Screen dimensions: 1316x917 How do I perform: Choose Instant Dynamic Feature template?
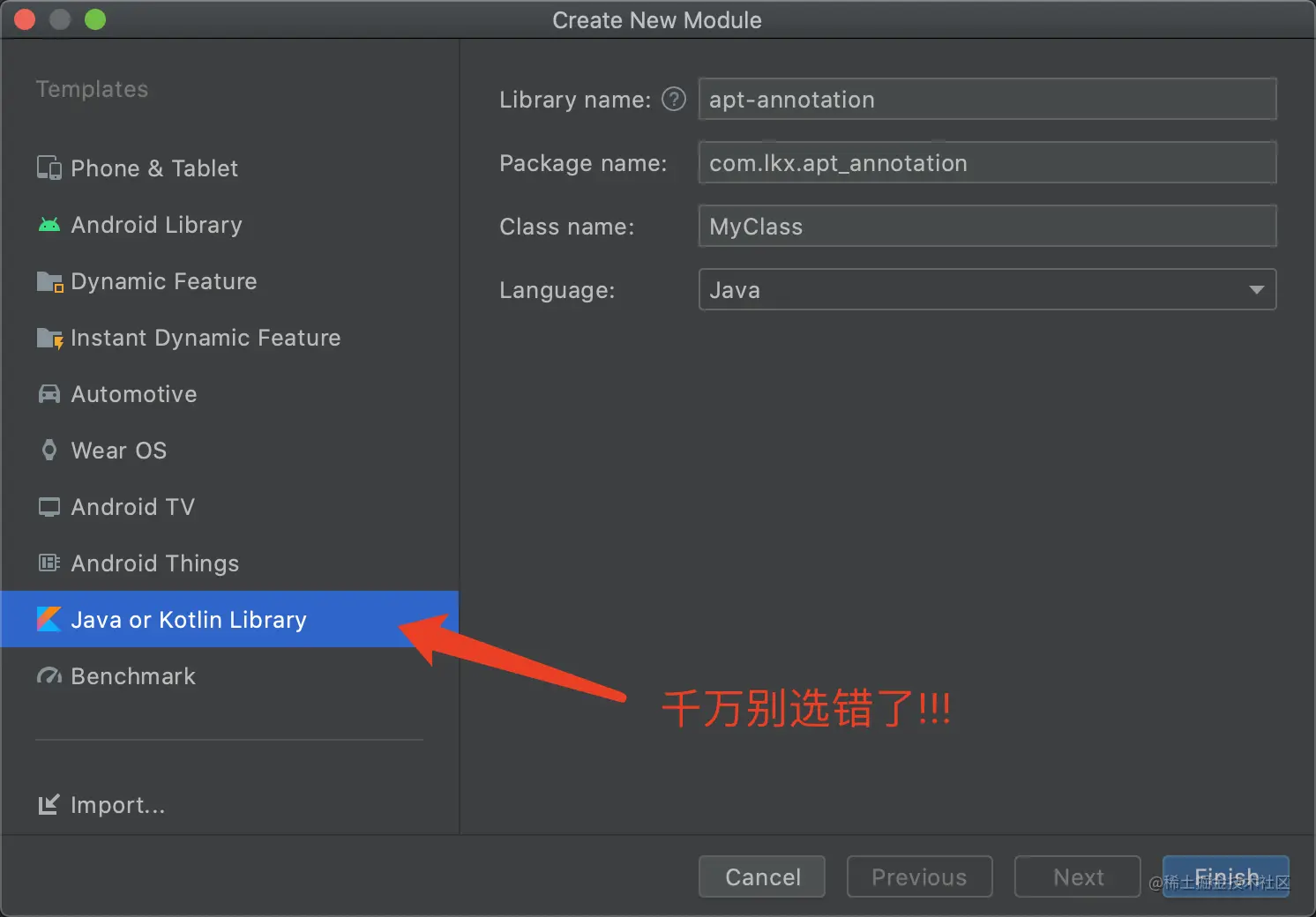click(229, 338)
